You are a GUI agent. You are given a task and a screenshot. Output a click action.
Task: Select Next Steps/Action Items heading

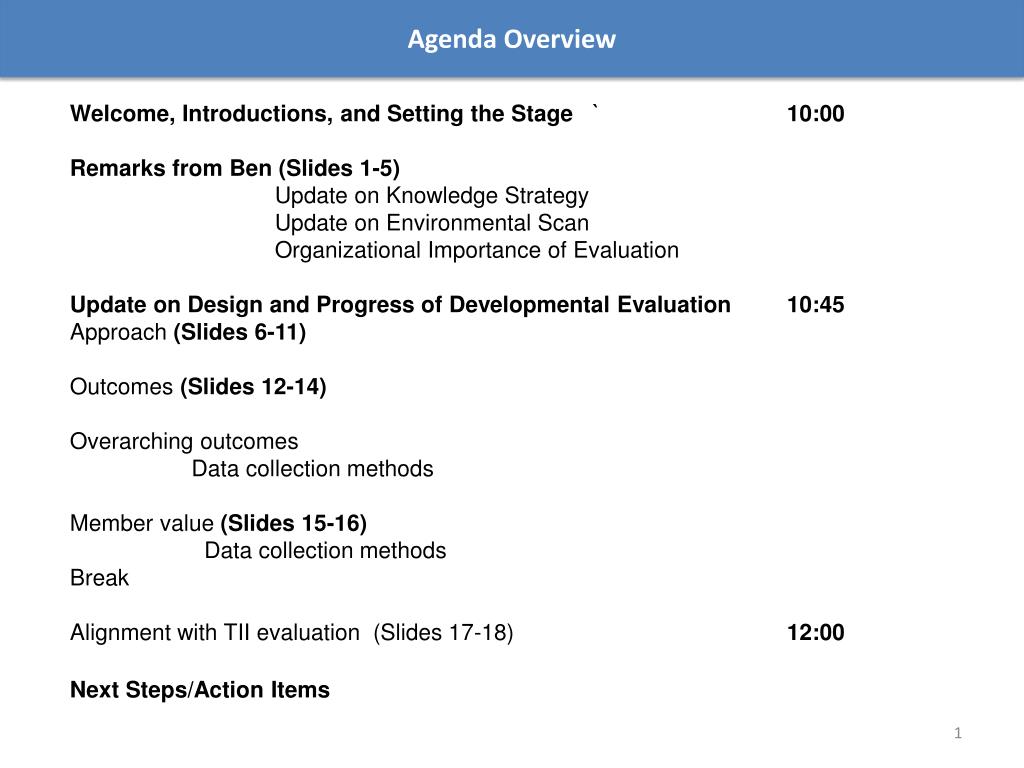[x=200, y=690]
